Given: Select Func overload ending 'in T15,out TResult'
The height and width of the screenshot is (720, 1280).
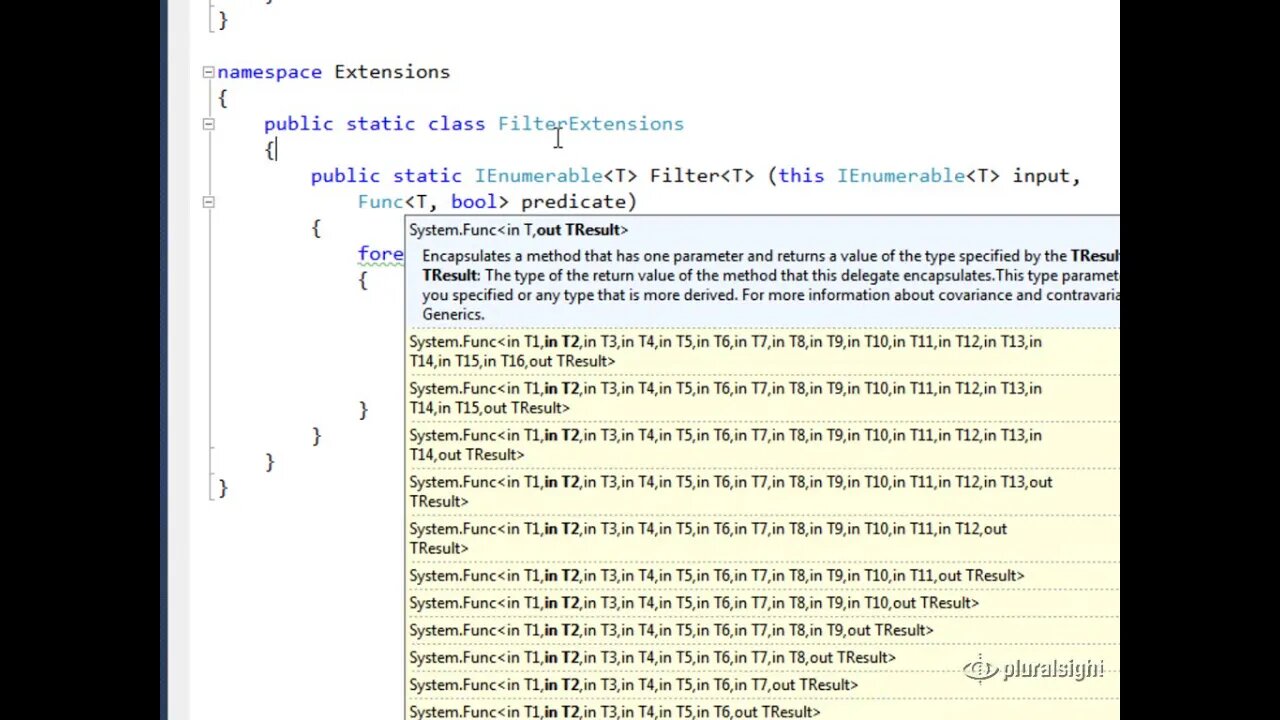Looking at the screenshot, I should click(762, 398).
